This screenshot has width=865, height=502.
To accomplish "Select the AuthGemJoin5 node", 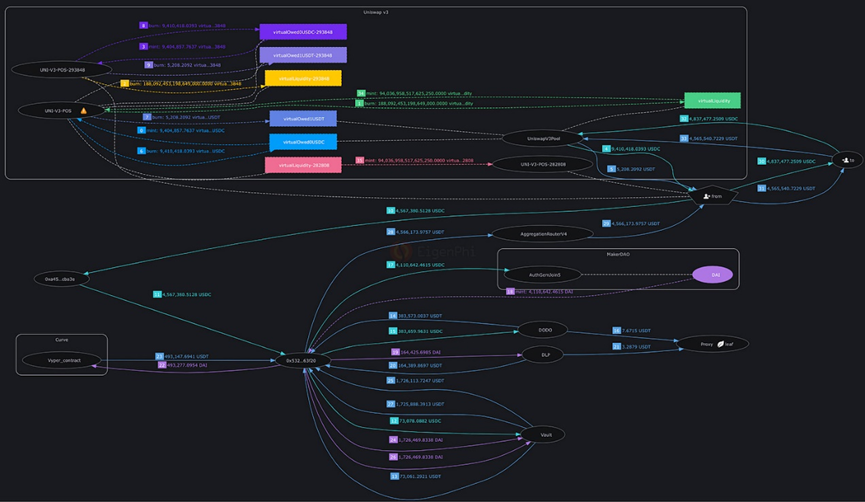I will [x=544, y=274].
